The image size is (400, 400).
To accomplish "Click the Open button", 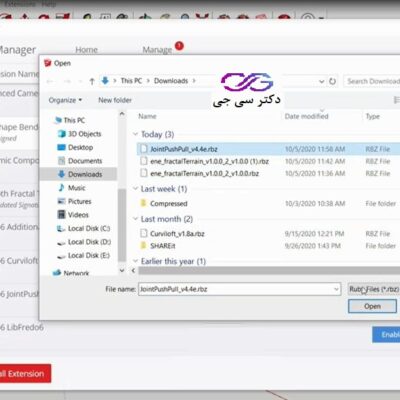I will (372, 306).
